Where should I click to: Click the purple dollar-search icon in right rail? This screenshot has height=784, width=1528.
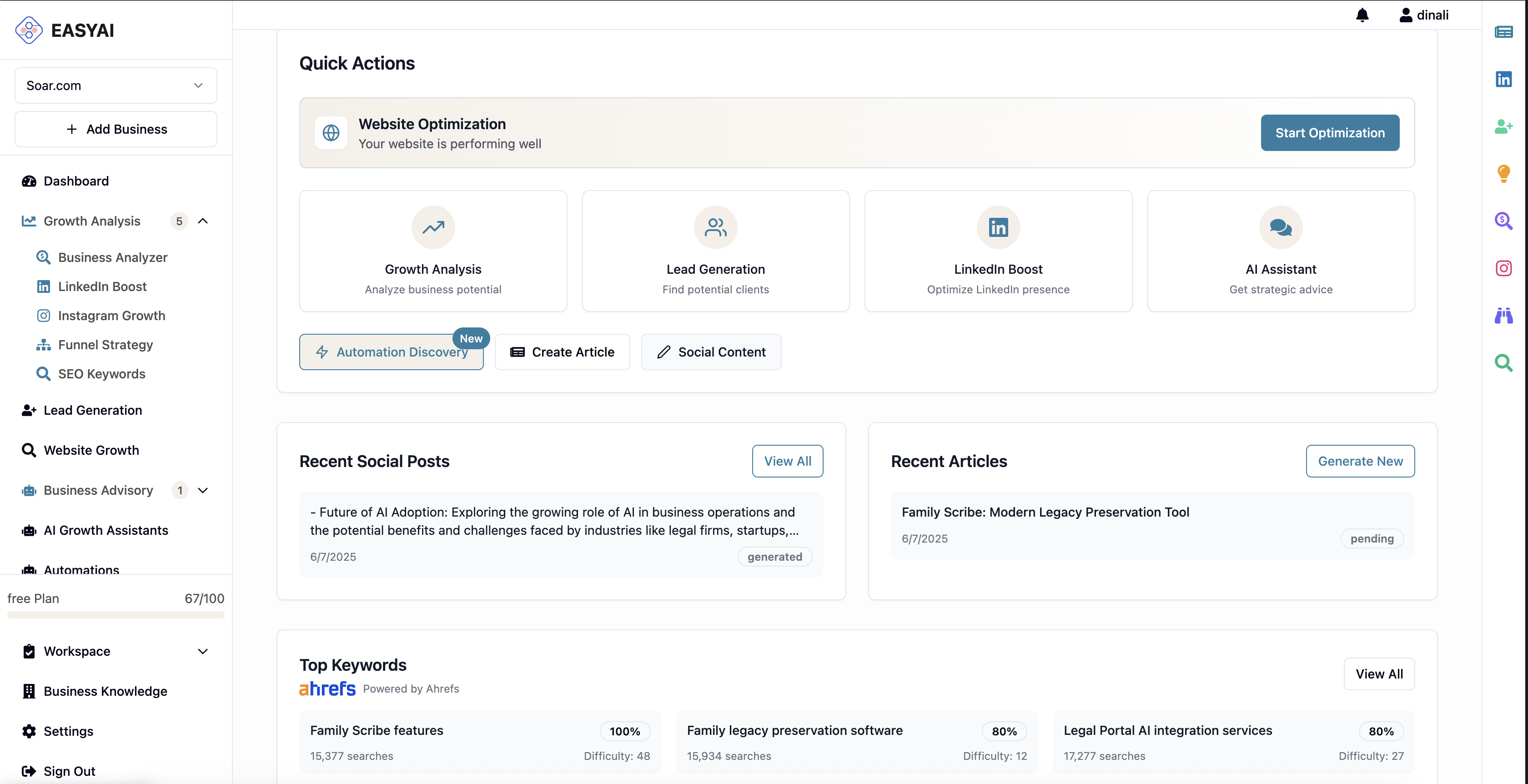point(1503,221)
